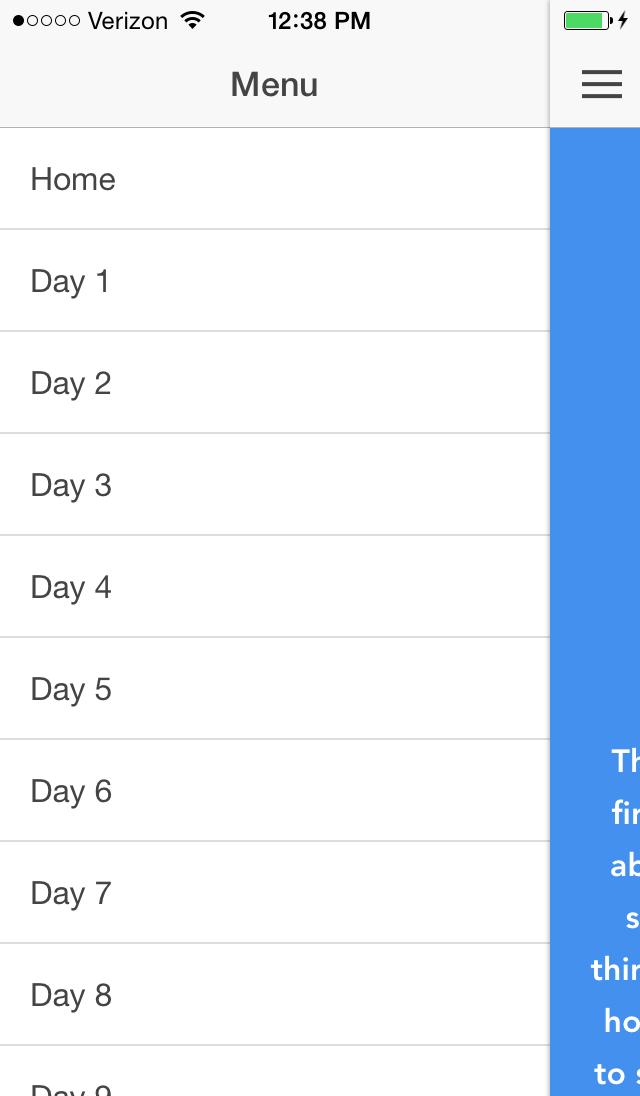Tap the Menu header title
640x1096 pixels.
point(275,85)
